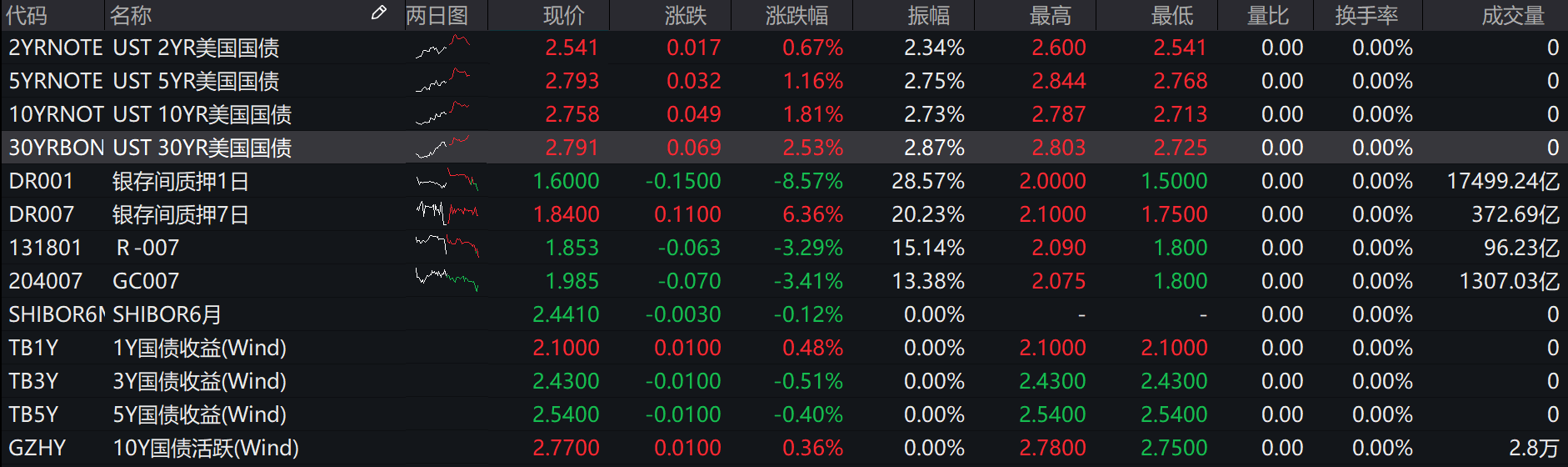Screen dimensions: 1568x467
Task: Click the 代码 column header
Action: click(x=27, y=15)
